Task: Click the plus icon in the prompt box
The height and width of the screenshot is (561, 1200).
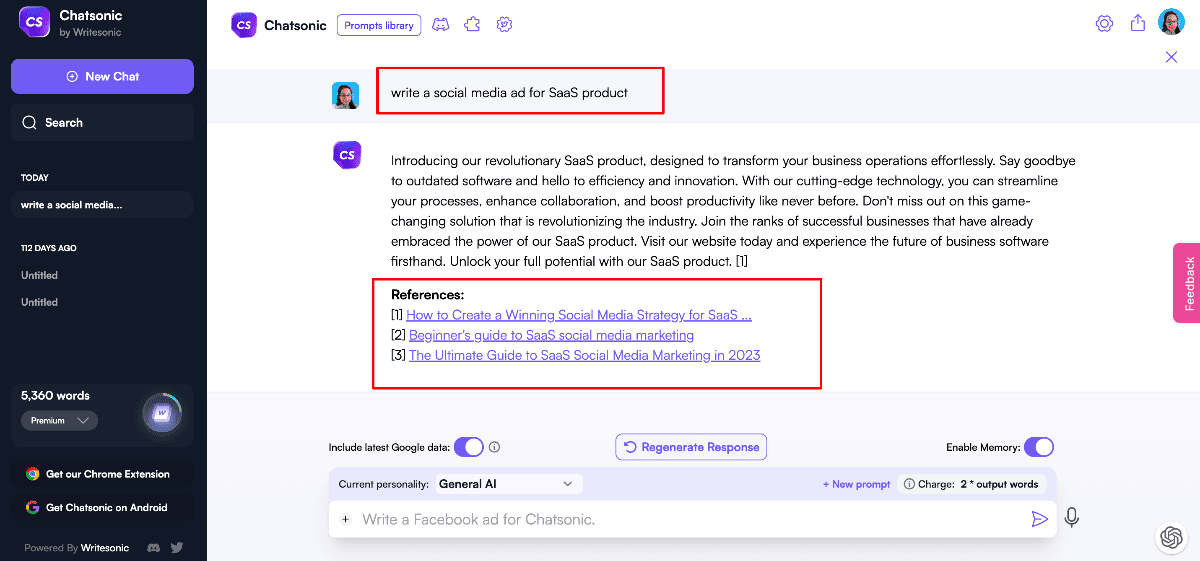Action: click(345, 519)
